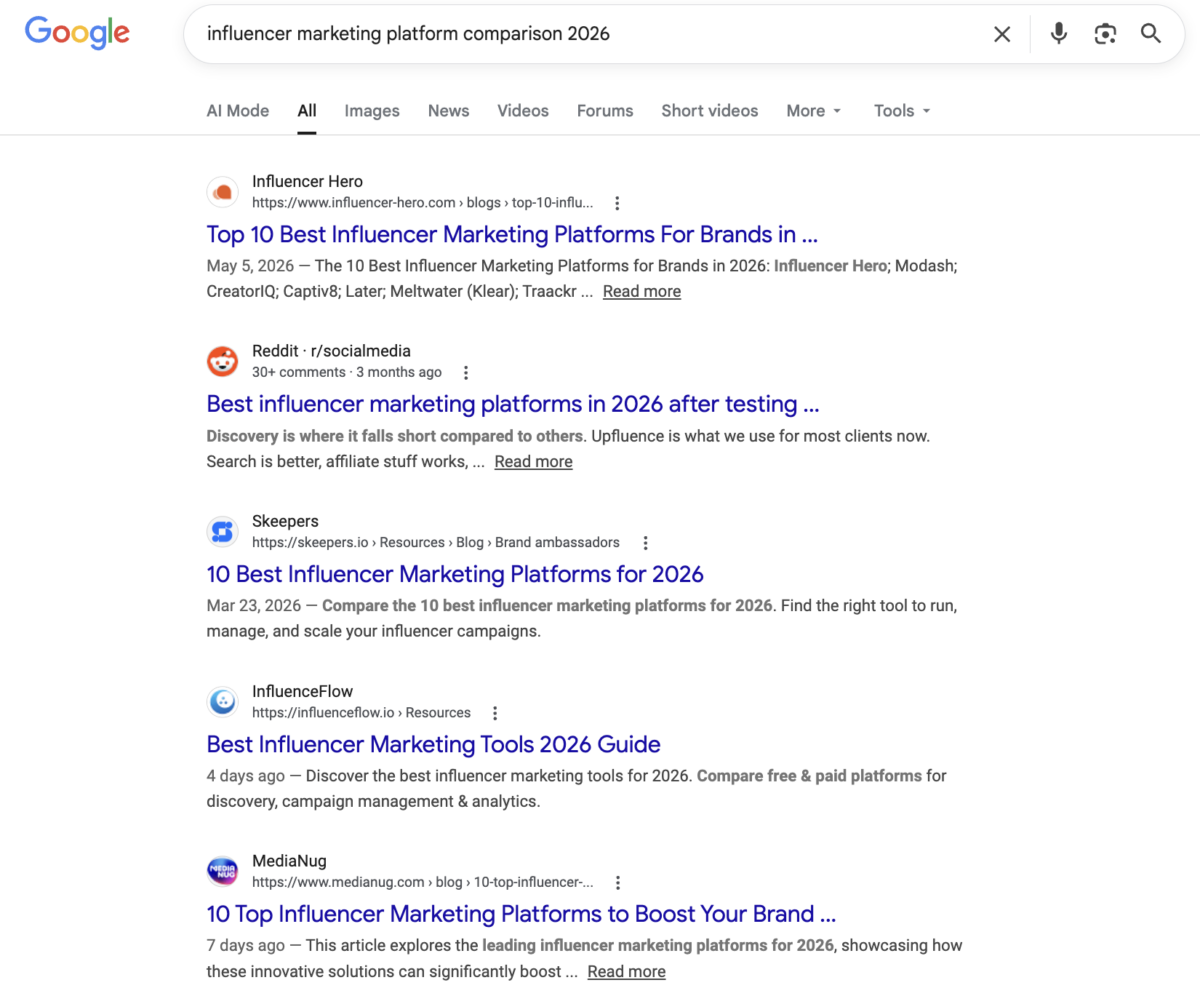Image resolution: width=1200 pixels, height=988 pixels.
Task: Open three-dot menu for Reddit result
Action: tap(465, 373)
